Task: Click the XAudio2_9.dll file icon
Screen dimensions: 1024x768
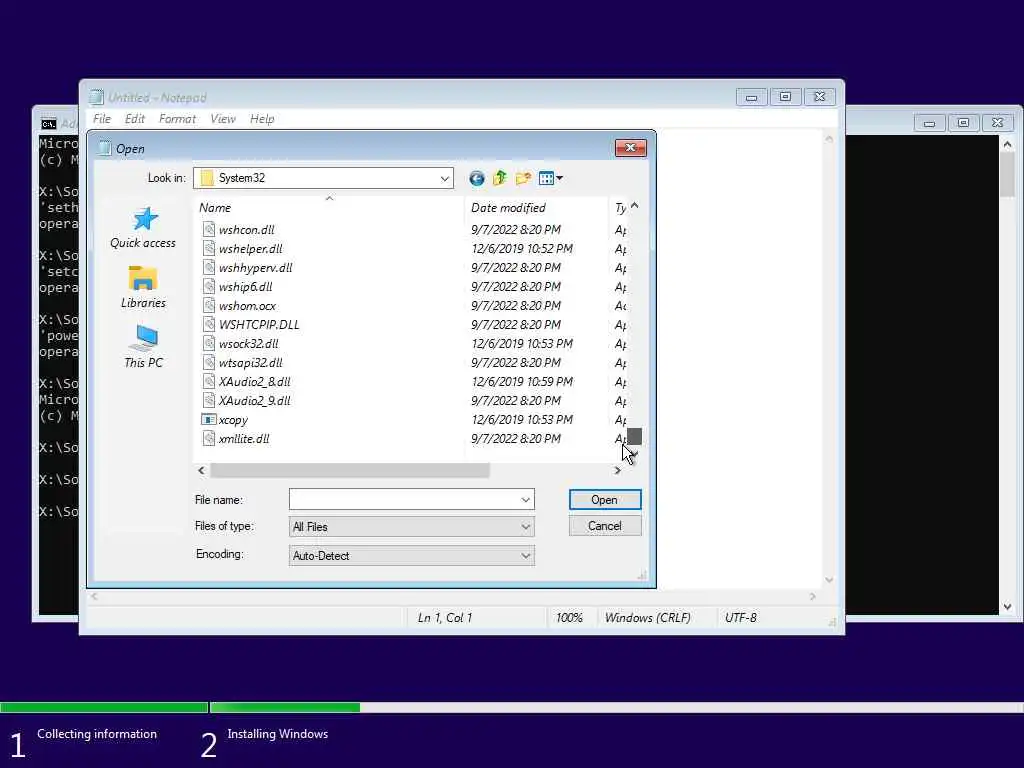Action: [208, 400]
